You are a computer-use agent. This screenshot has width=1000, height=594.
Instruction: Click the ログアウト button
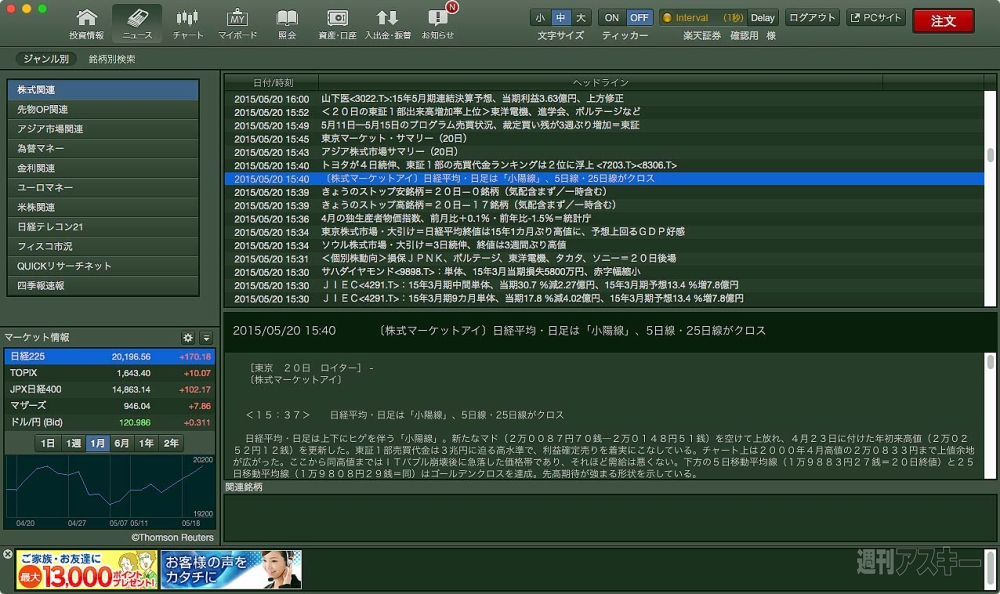pyautogui.click(x=811, y=18)
